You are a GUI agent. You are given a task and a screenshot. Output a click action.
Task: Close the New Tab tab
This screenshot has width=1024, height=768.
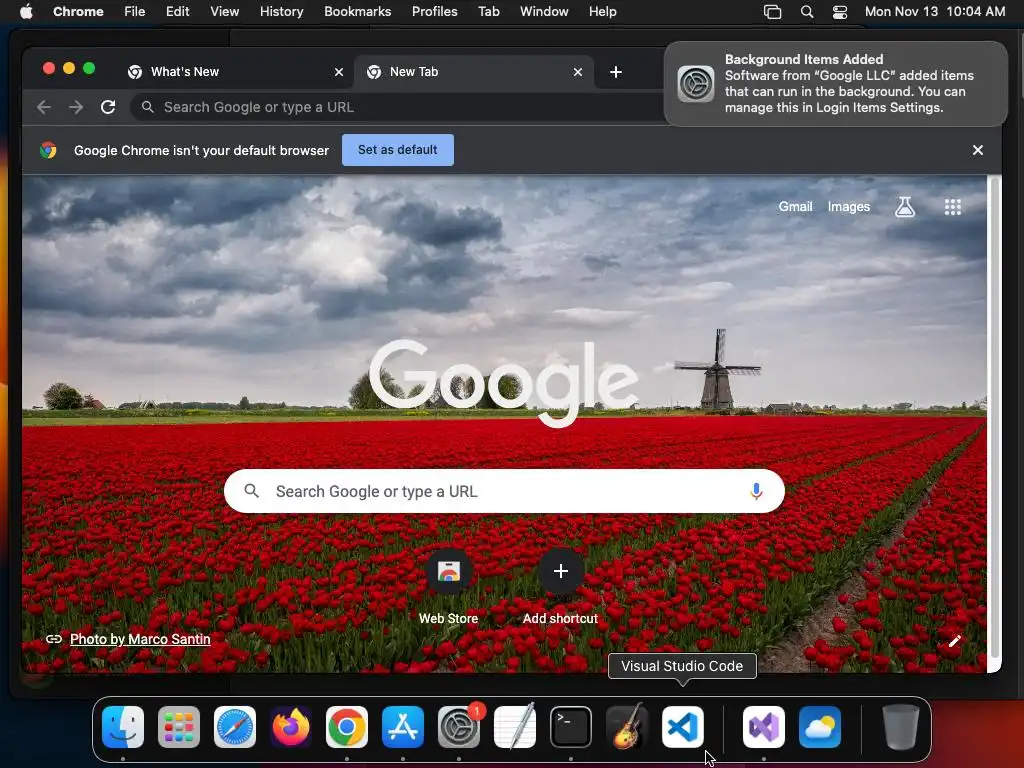pos(578,72)
